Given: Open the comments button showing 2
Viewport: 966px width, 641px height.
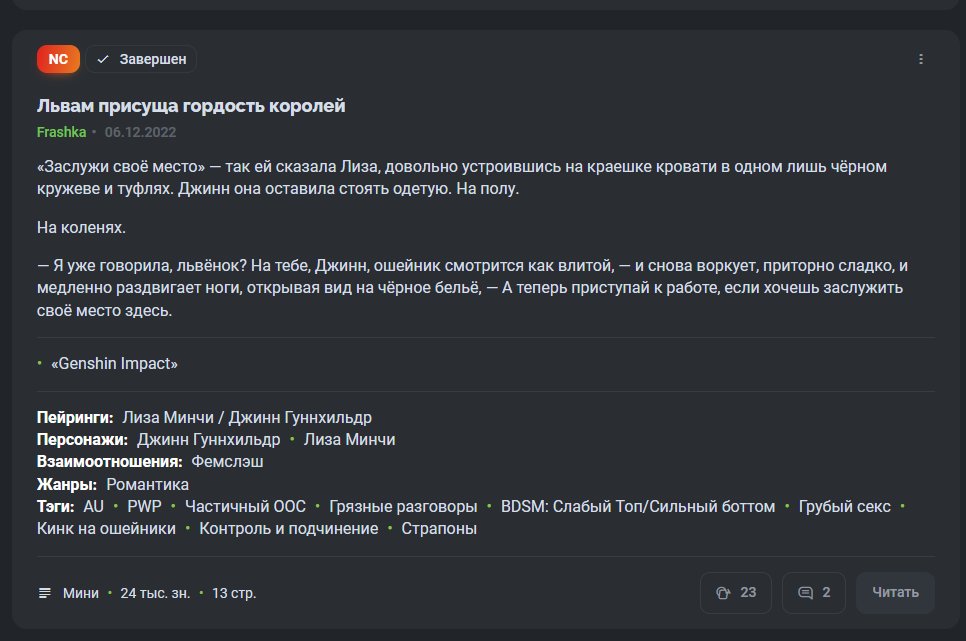Looking at the screenshot, I should (x=813, y=592).
